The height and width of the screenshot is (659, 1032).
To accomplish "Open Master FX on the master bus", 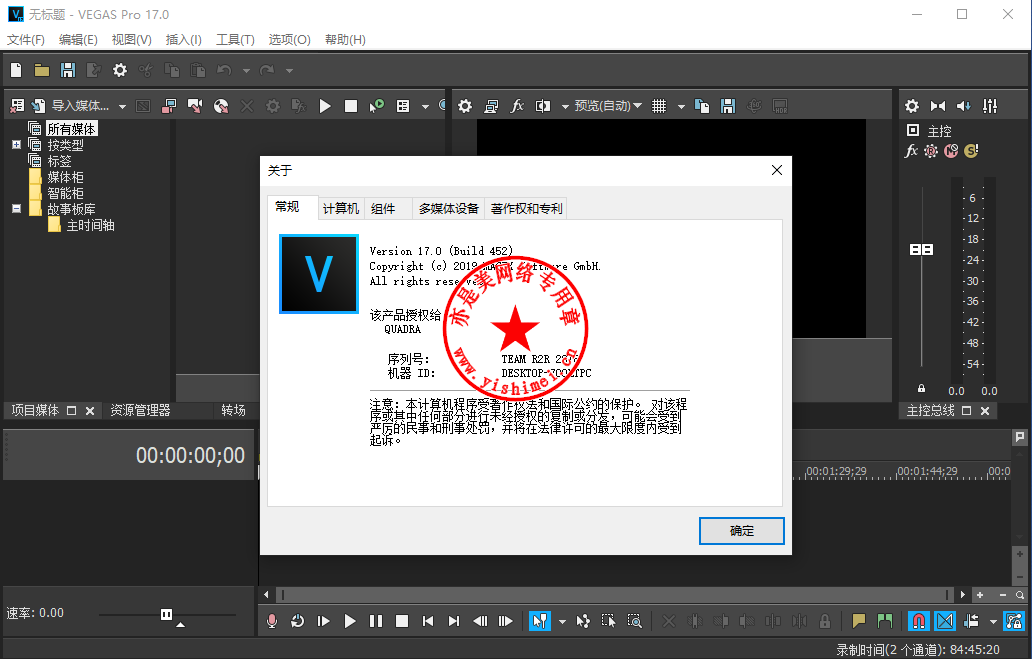I will 912,151.
